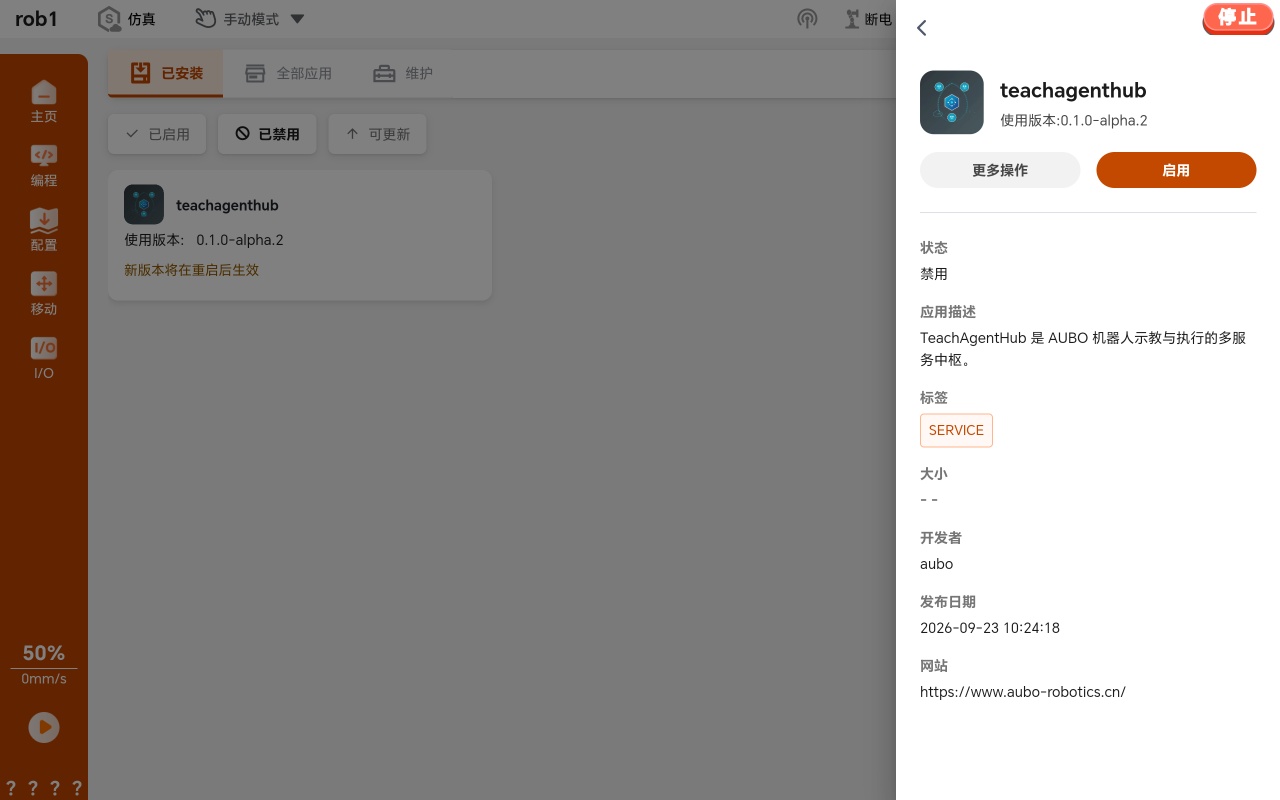Switch to the 已安装 tab
This screenshot has width=1280, height=800.
(x=166, y=74)
